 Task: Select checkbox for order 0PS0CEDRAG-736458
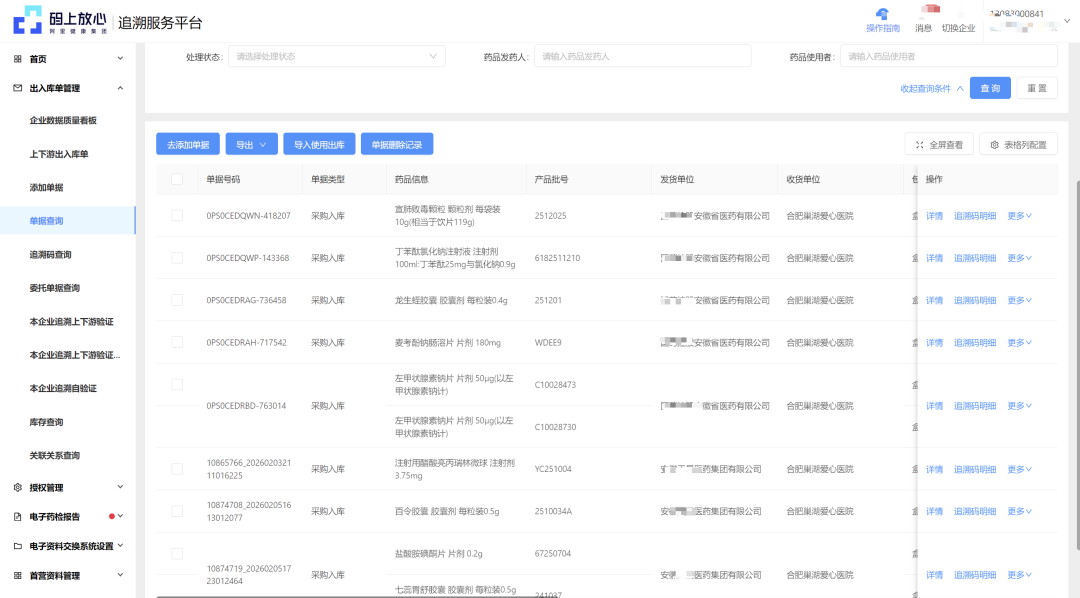pos(177,300)
